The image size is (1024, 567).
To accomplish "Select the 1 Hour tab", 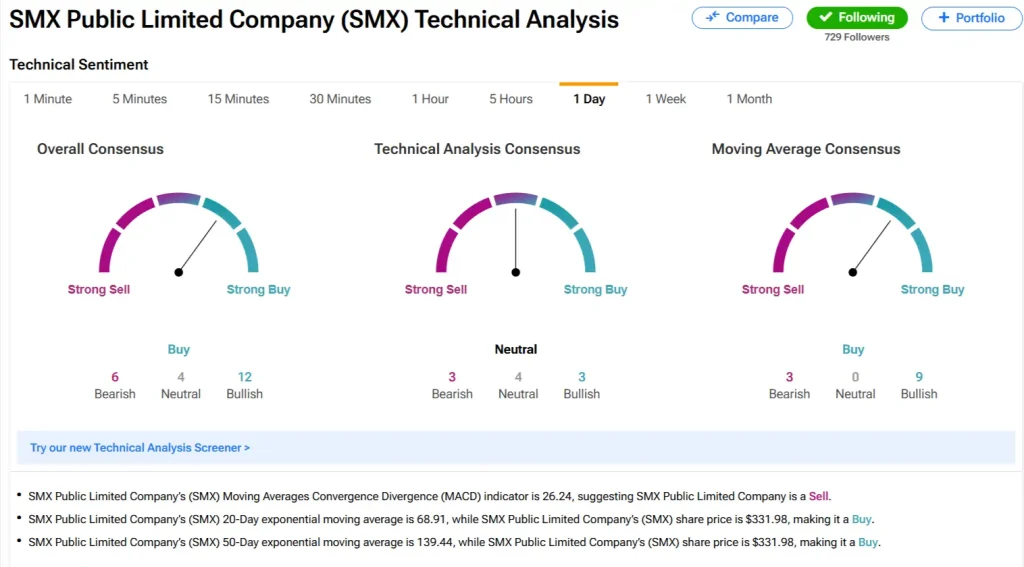I will point(430,99).
